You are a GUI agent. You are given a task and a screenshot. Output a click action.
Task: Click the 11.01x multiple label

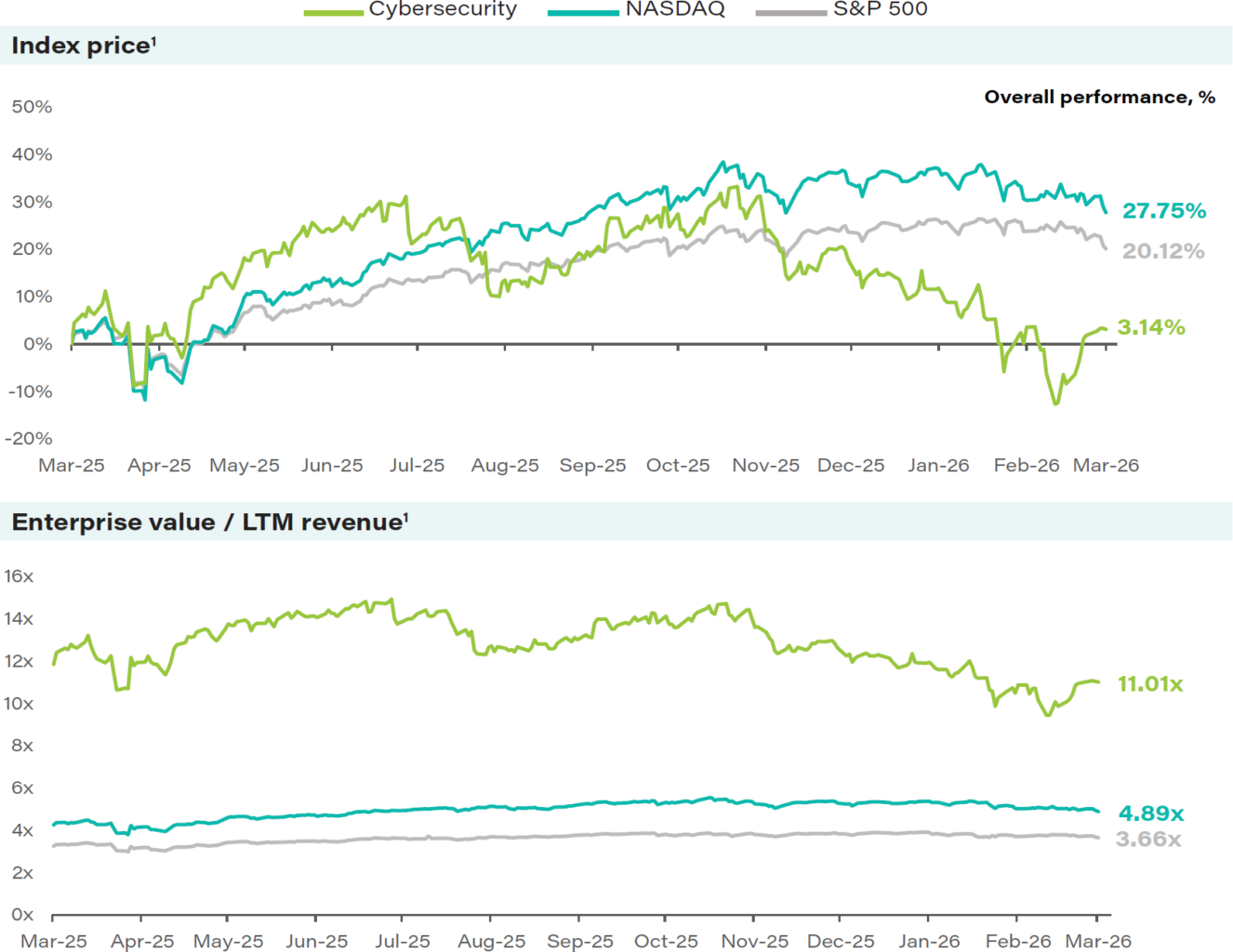pos(1150,684)
